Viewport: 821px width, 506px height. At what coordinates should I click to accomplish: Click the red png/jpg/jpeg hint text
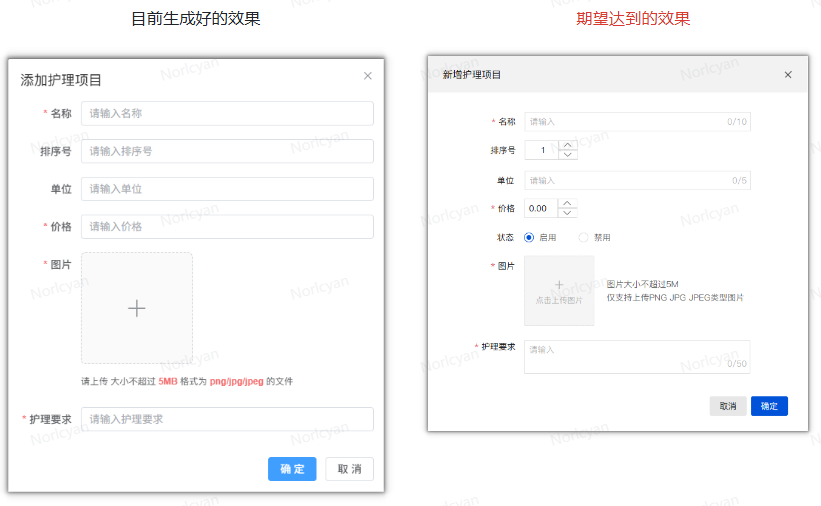click(x=237, y=381)
